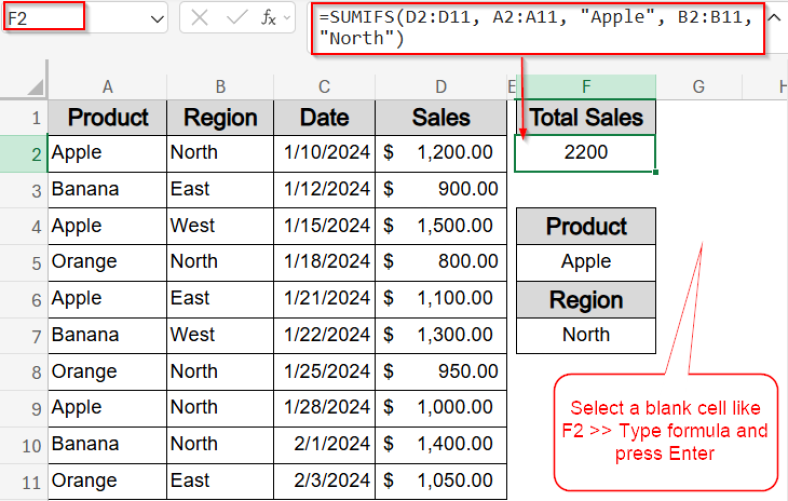
Task: Click the SUMIFS formula bar text
Action: [x=535, y=28]
